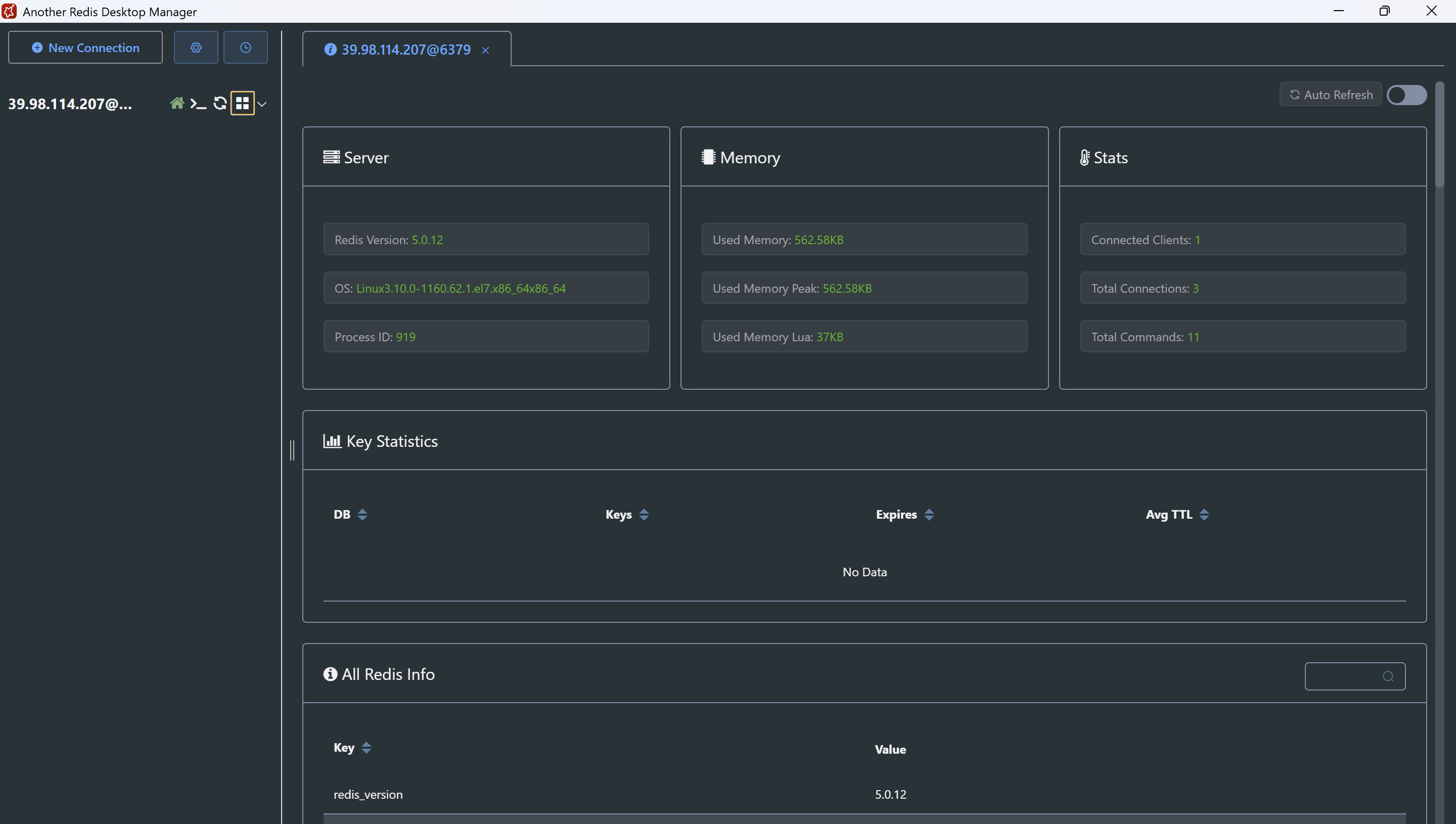Click the OS Linux version value
The height and width of the screenshot is (824, 1456).
[x=461, y=289]
